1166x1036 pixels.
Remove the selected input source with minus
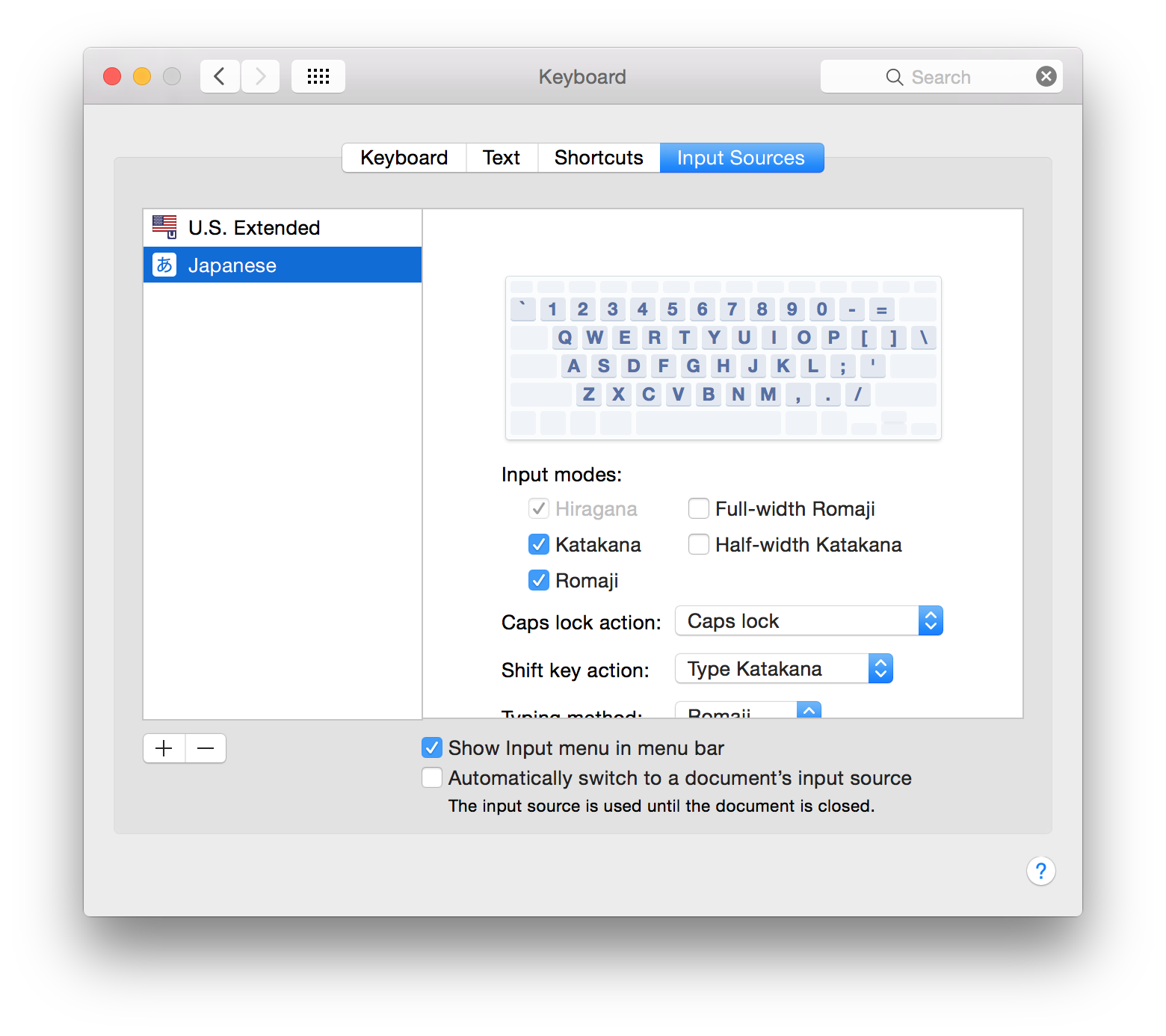tap(206, 748)
